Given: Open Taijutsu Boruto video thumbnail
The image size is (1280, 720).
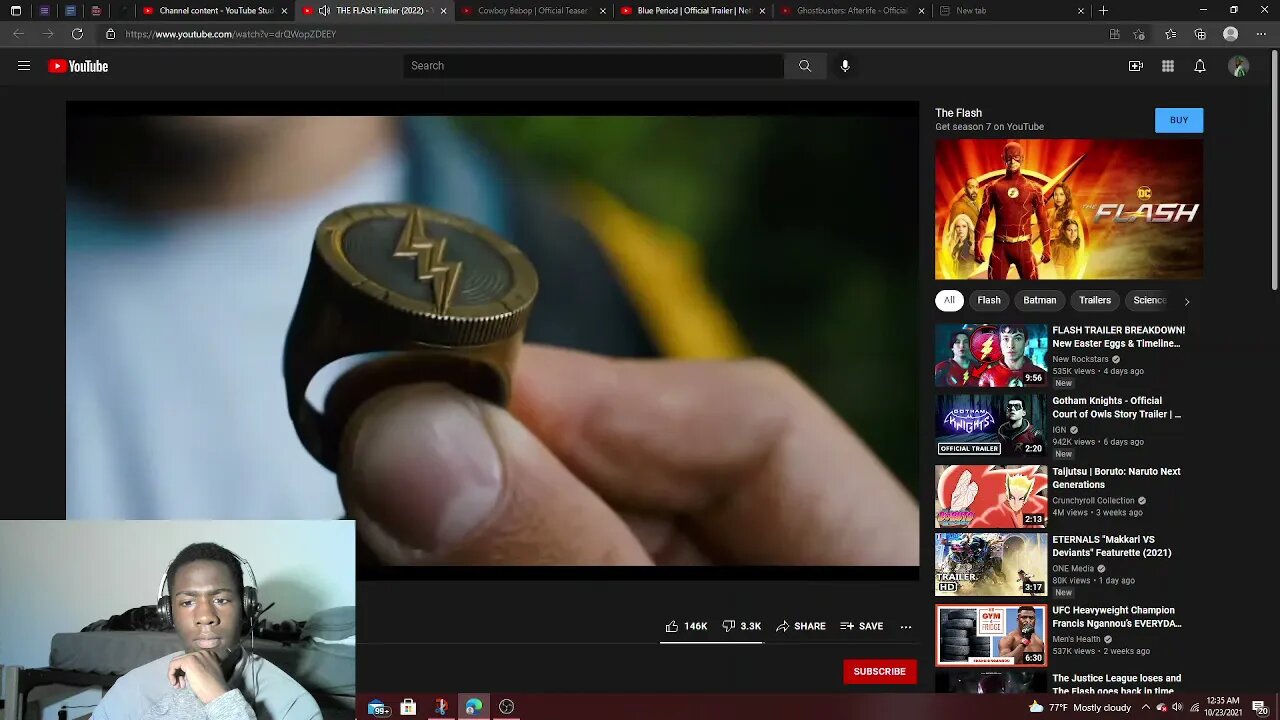Looking at the screenshot, I should coord(991,496).
